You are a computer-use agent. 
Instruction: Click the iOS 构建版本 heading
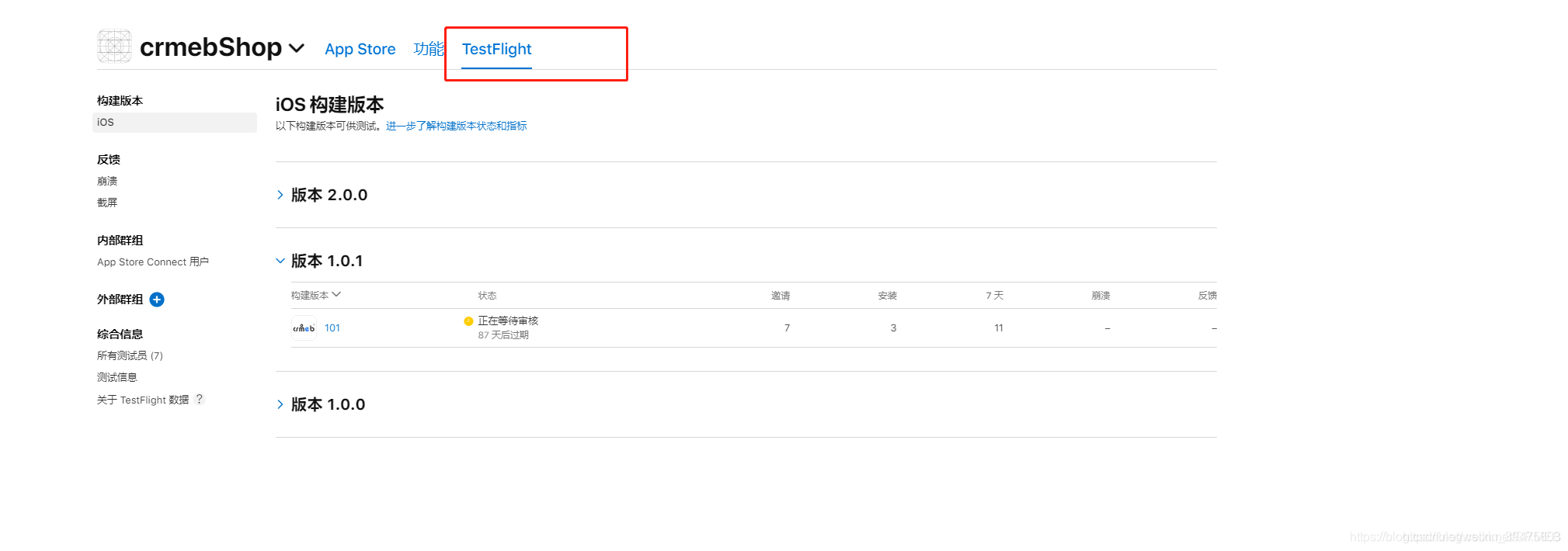330,105
